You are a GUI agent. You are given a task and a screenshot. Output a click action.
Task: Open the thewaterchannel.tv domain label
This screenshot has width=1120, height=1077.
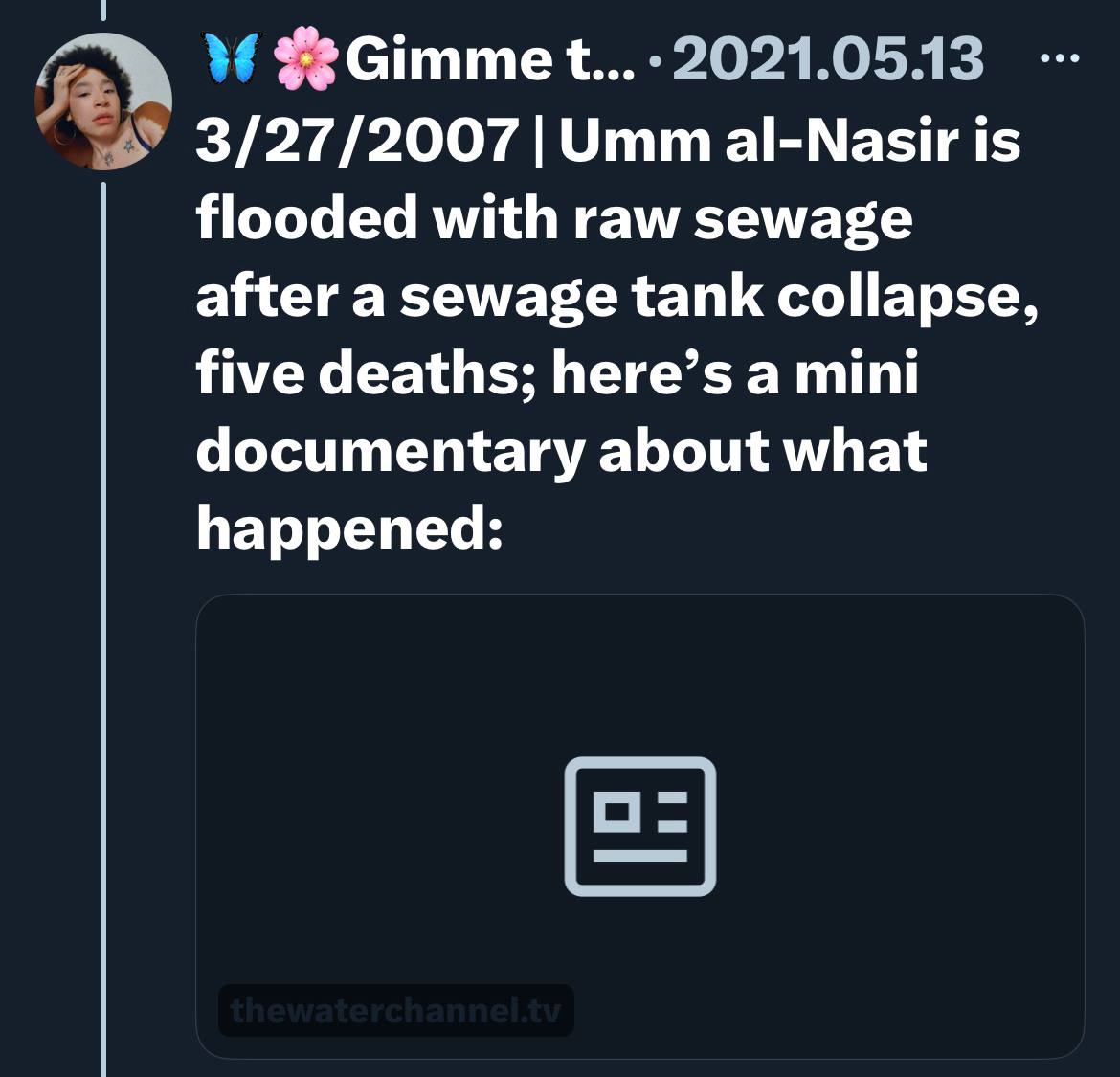point(395,1010)
